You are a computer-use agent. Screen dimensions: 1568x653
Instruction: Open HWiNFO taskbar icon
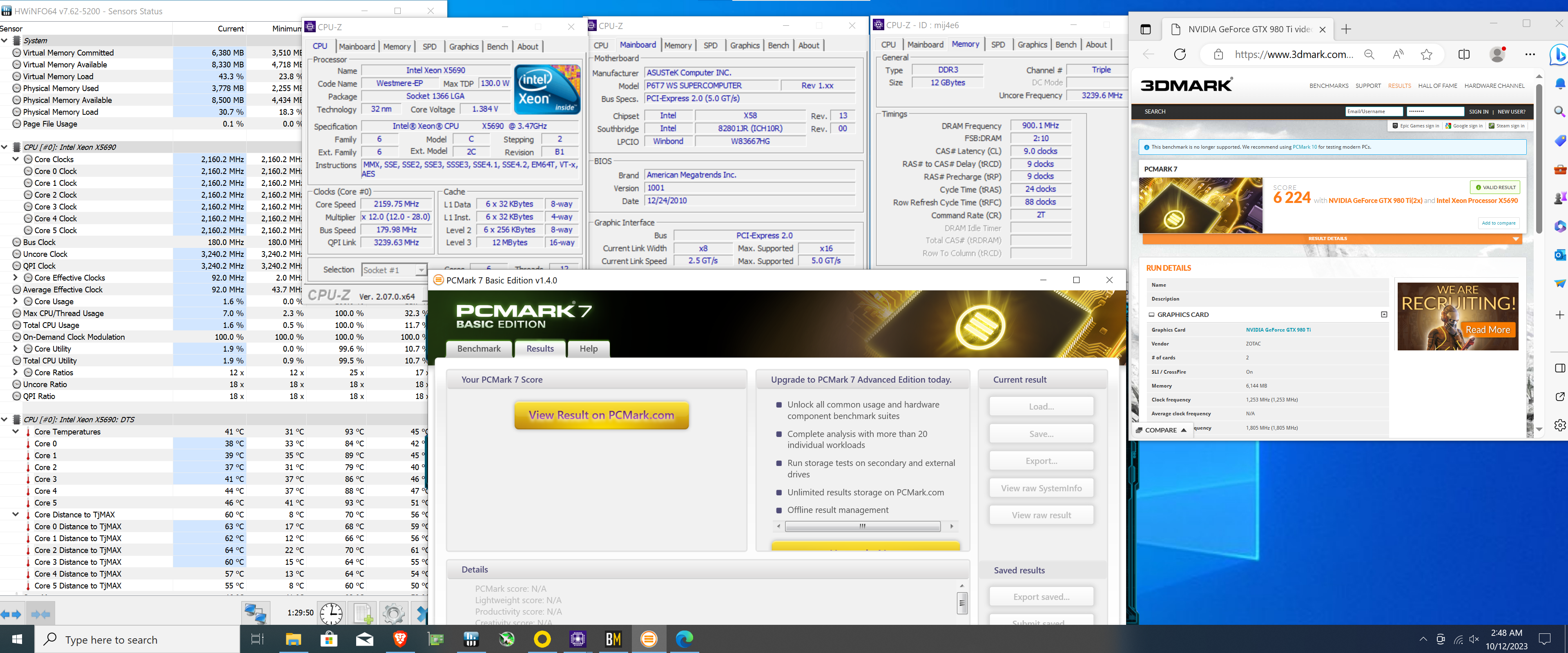pos(471,639)
